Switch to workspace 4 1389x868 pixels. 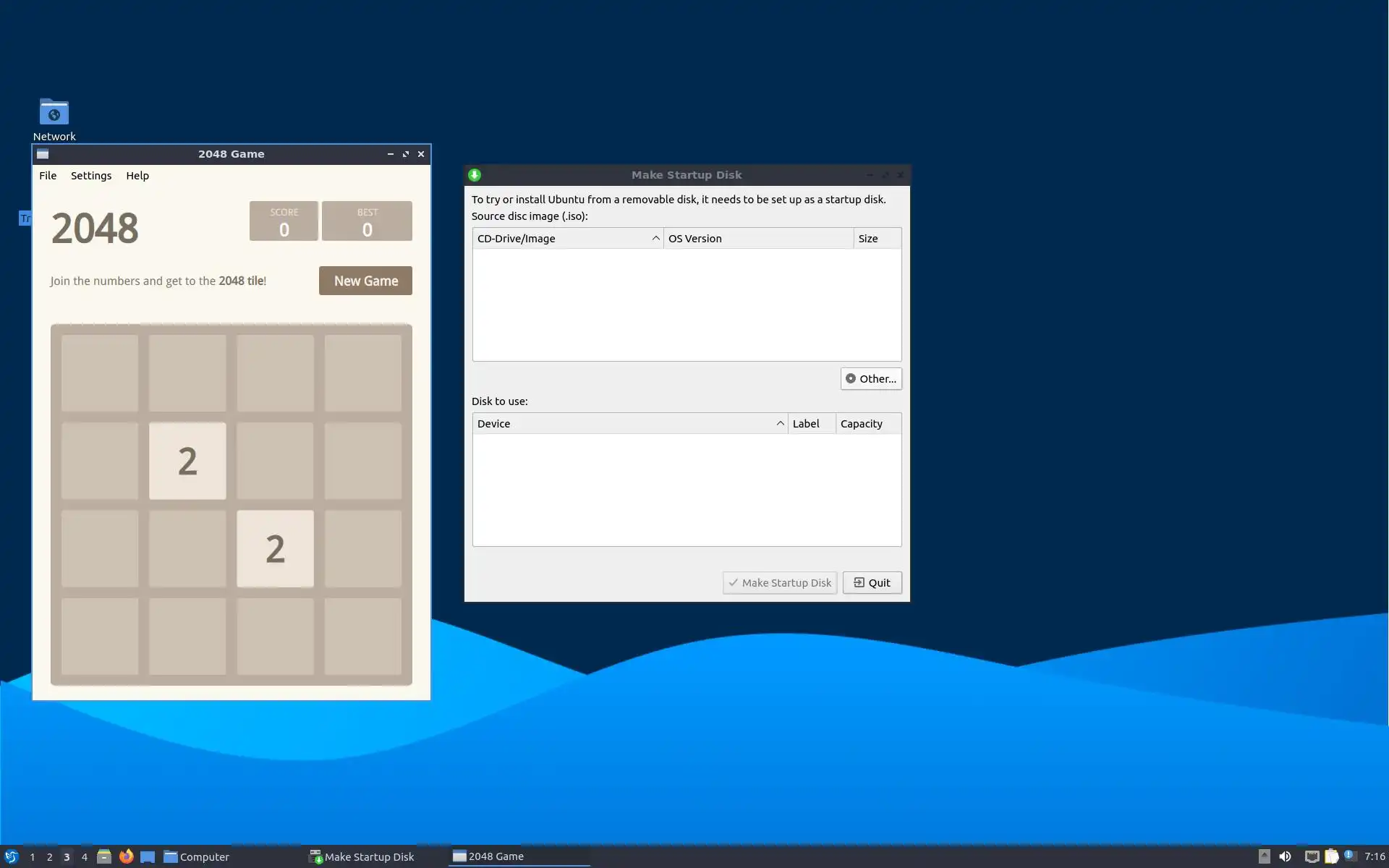85,856
